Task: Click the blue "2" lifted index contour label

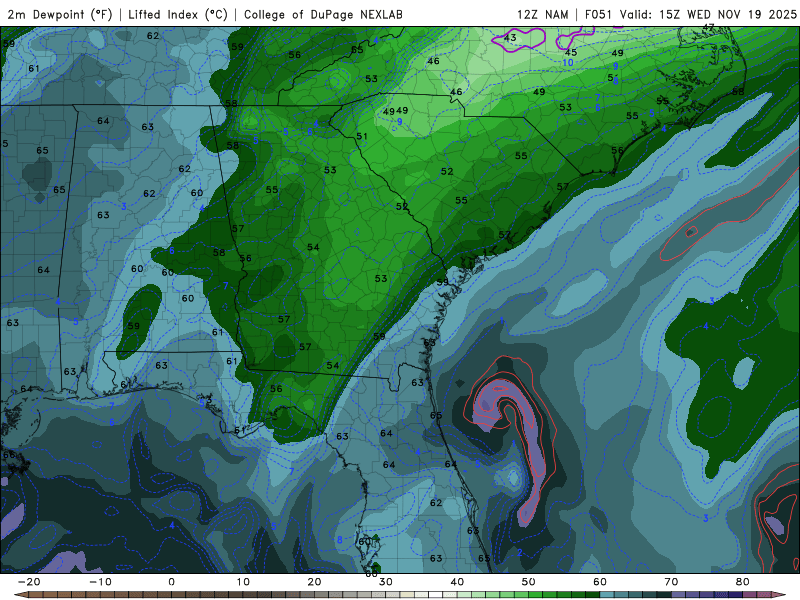Action: (520, 552)
